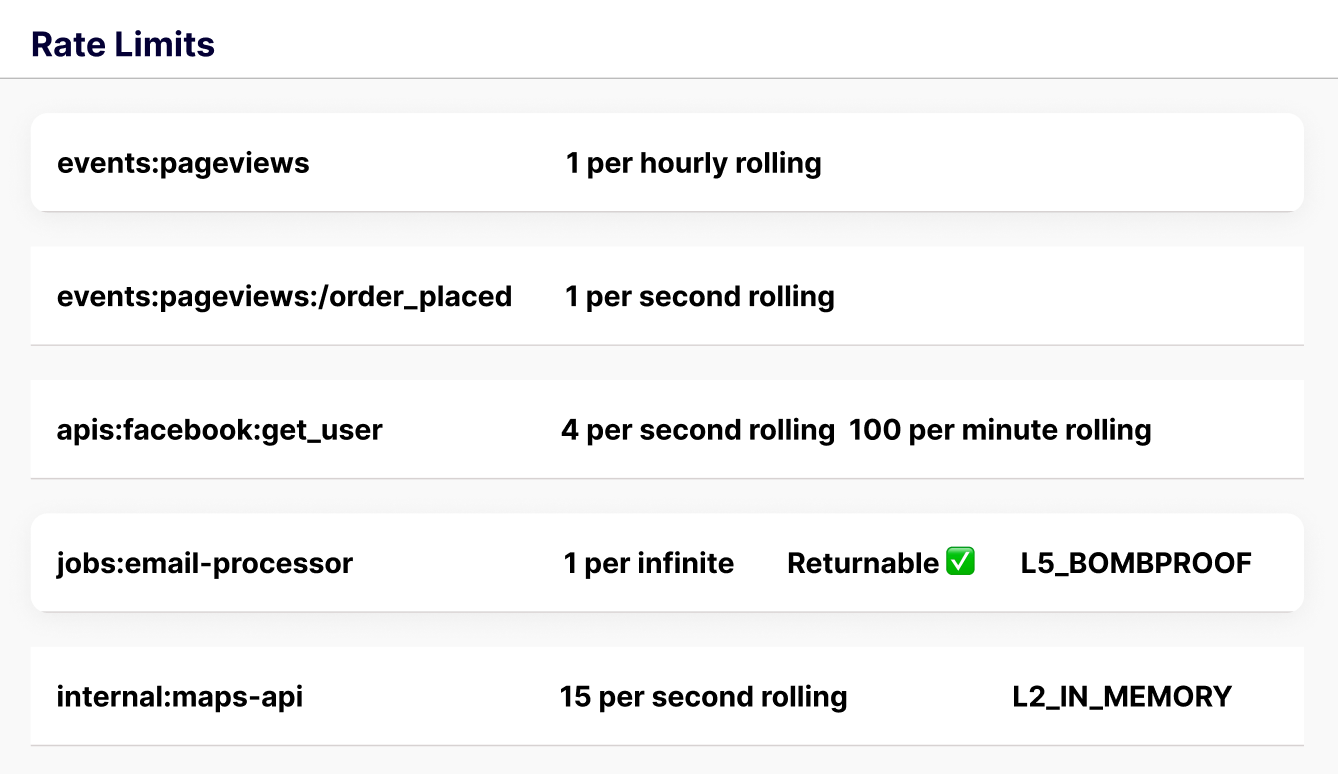
Task: Click the 4 per second rolling limit
Action: pyautogui.click(x=697, y=430)
